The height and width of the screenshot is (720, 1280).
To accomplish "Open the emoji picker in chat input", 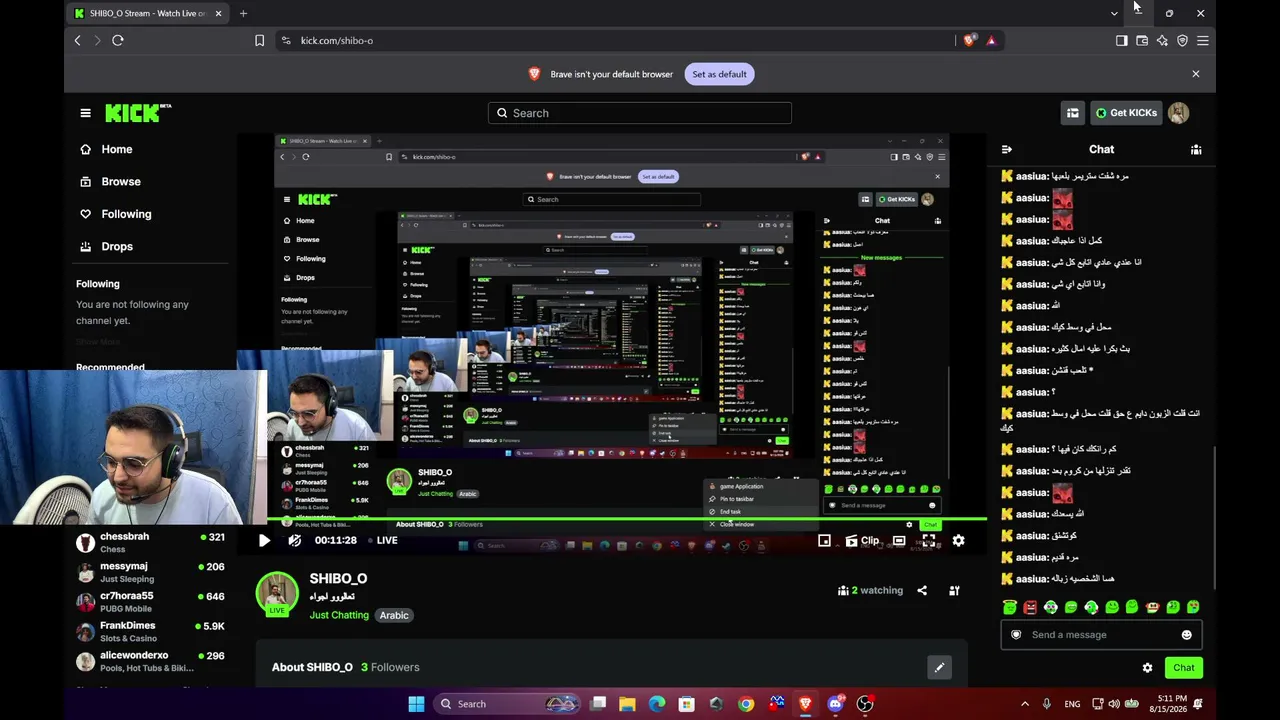I will 1187,635.
